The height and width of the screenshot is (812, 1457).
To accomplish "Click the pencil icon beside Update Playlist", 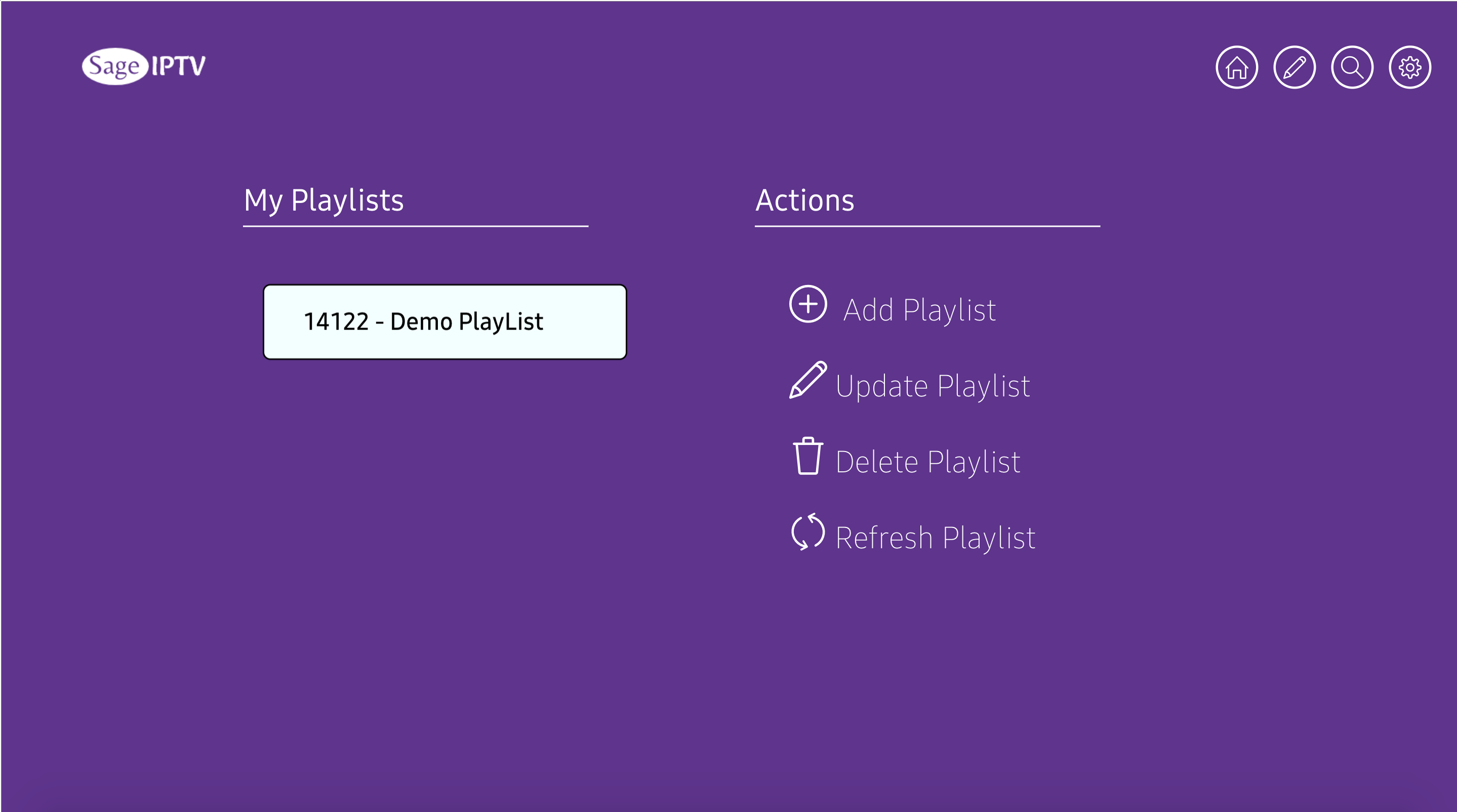I will pos(807,380).
